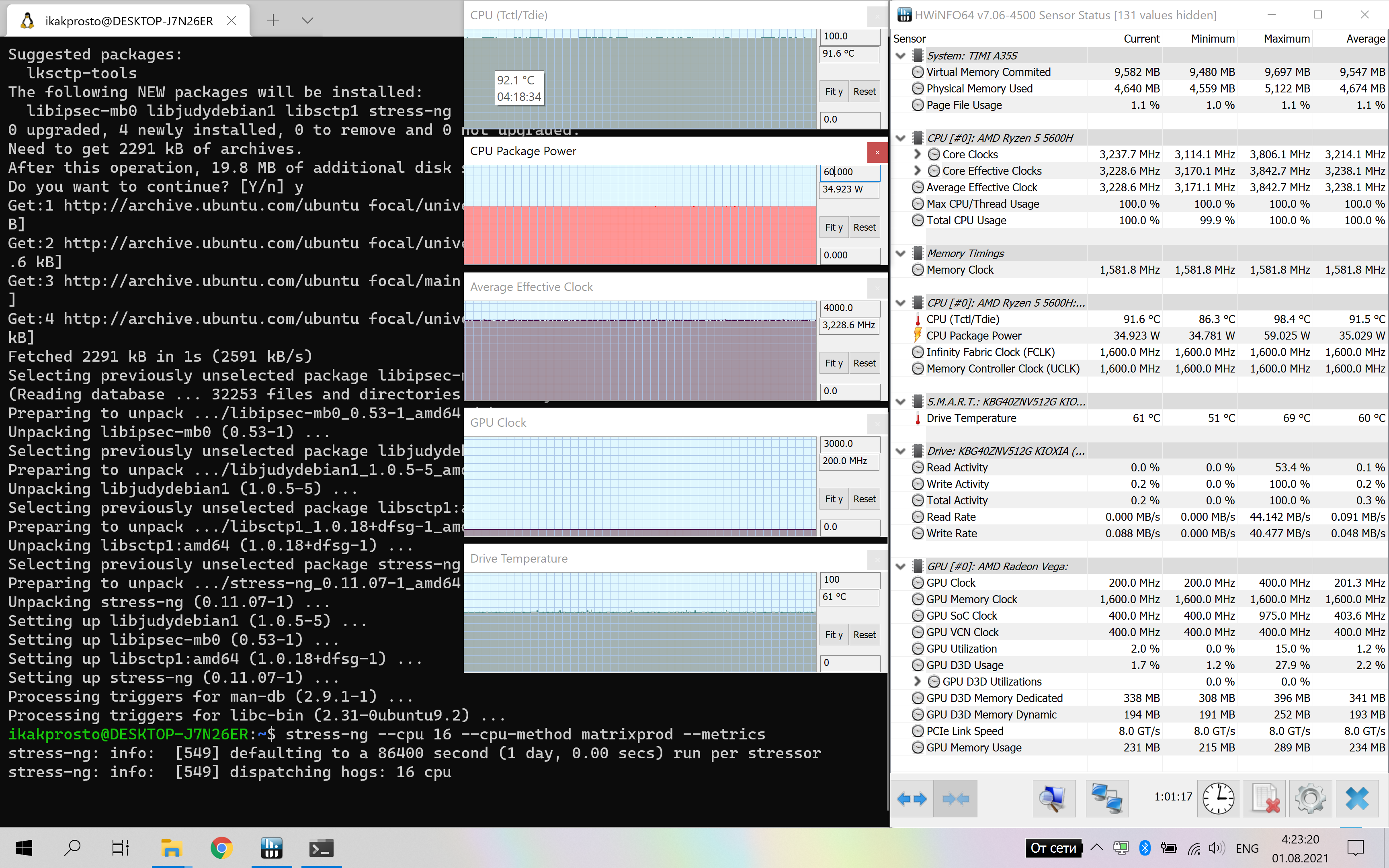Show hidden tray icons chevron

click(x=1096, y=848)
